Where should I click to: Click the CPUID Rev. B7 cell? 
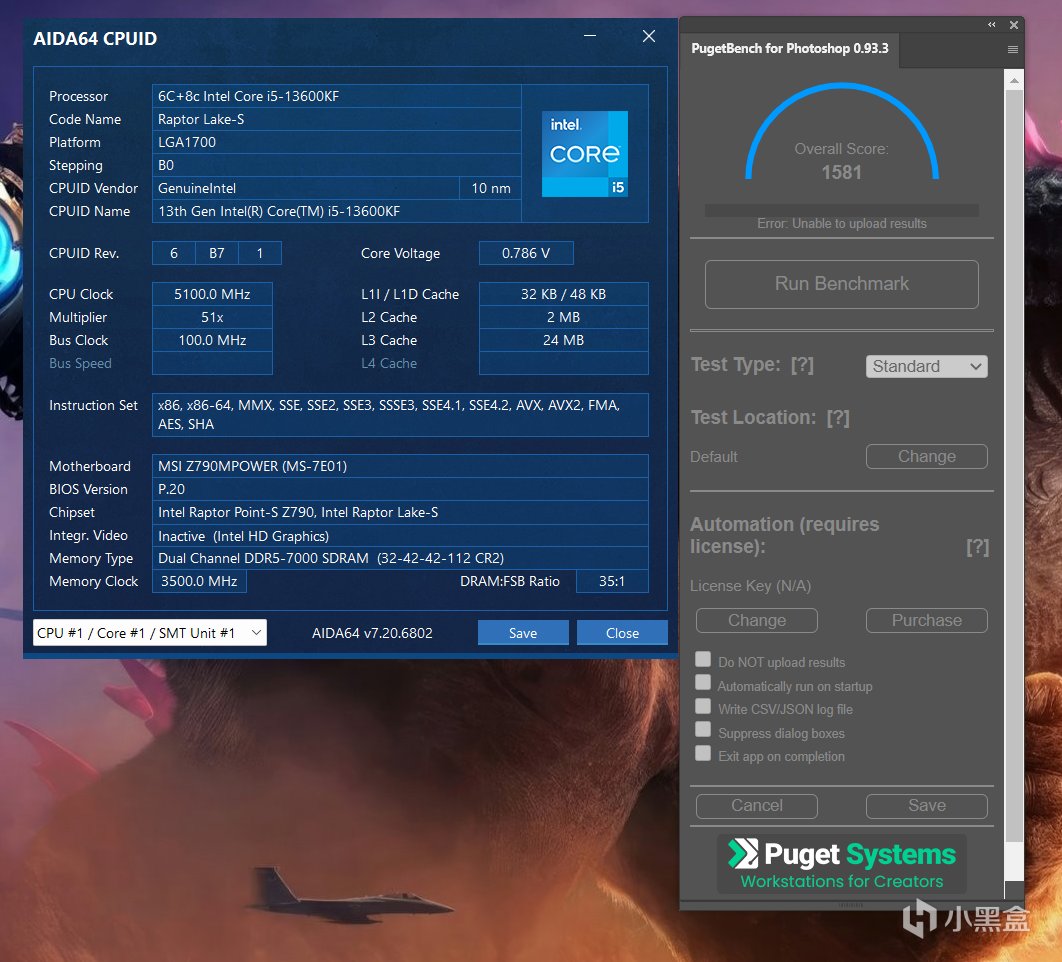217,253
